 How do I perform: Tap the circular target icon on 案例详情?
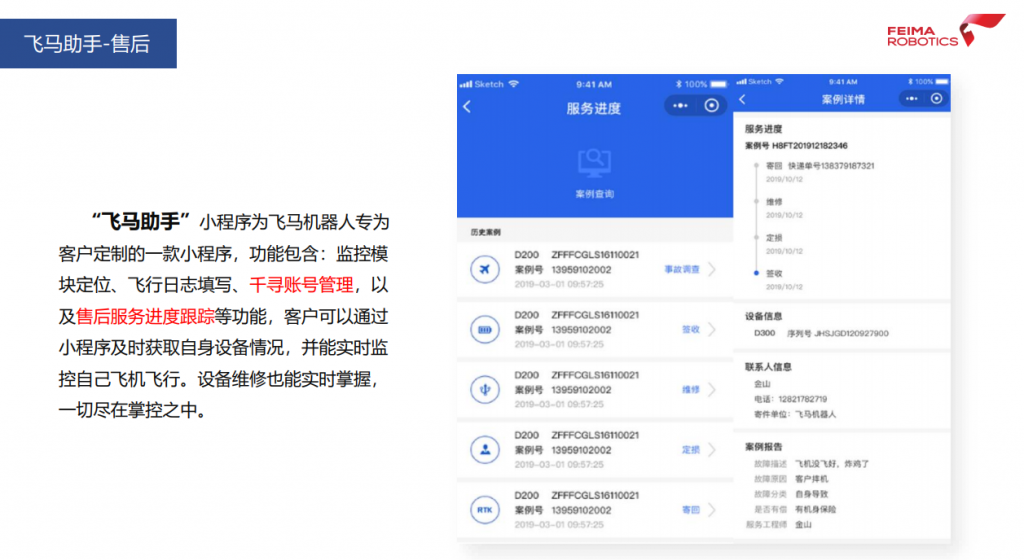coord(936,99)
